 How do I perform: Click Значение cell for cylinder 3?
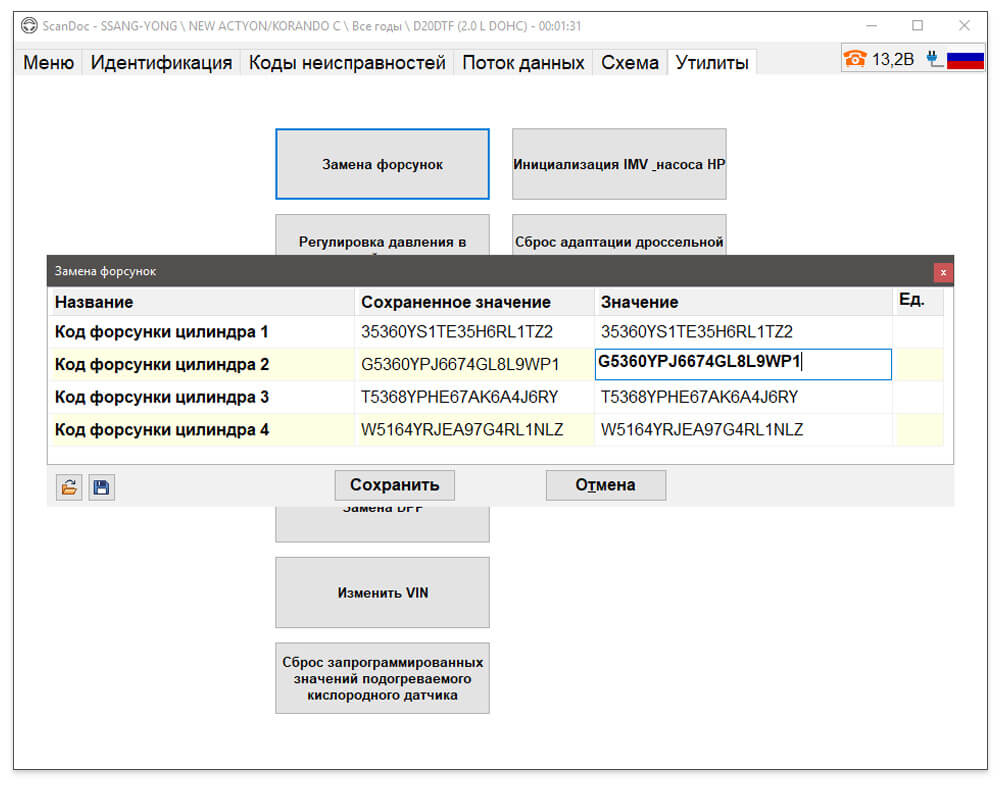click(743, 397)
